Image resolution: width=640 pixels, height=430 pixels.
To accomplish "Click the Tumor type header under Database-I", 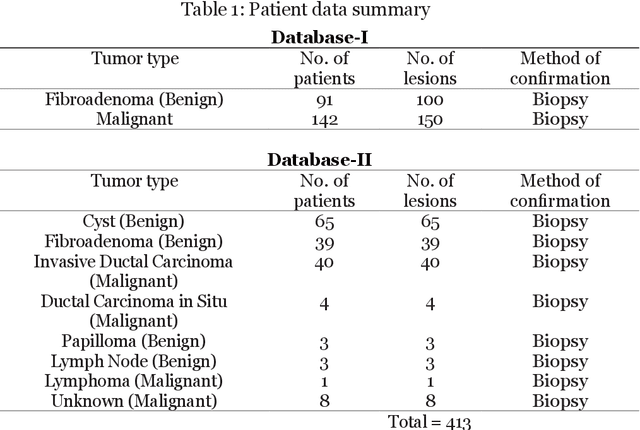I will 135,59.
